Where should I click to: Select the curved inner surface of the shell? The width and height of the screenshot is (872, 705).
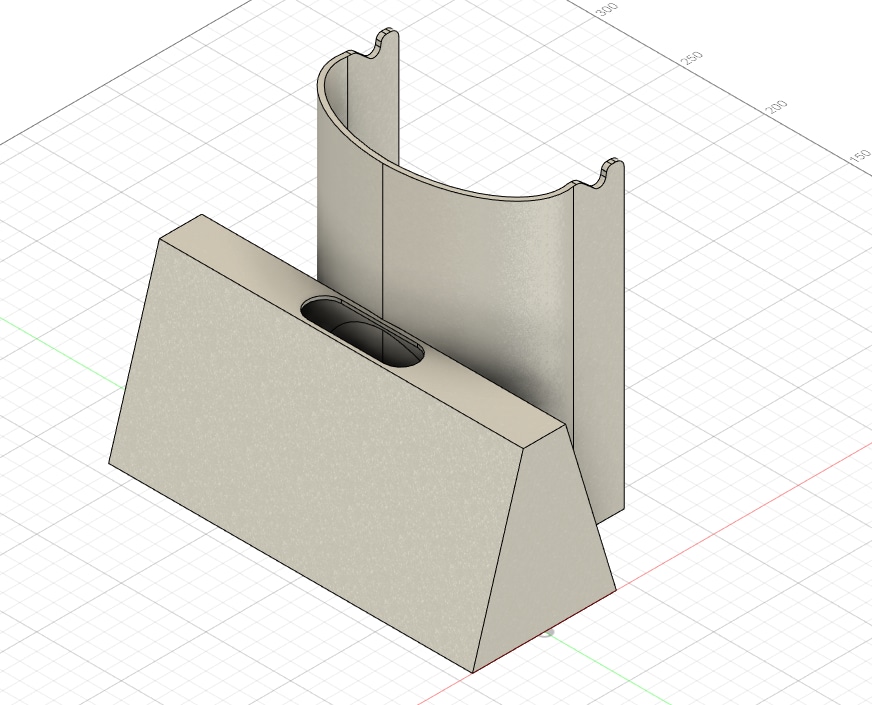(x=478, y=278)
